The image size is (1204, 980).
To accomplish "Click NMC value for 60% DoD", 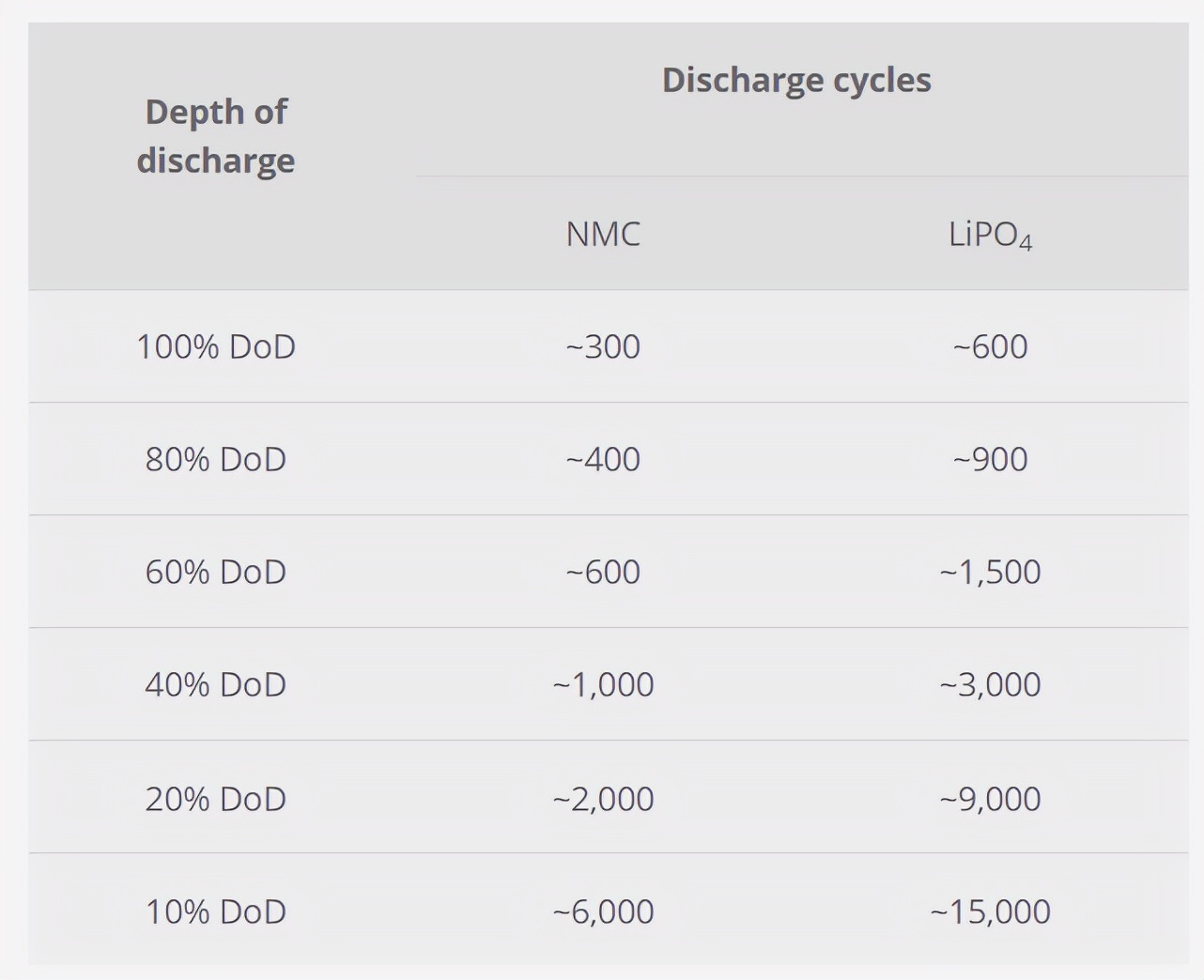I will click(x=603, y=572).
